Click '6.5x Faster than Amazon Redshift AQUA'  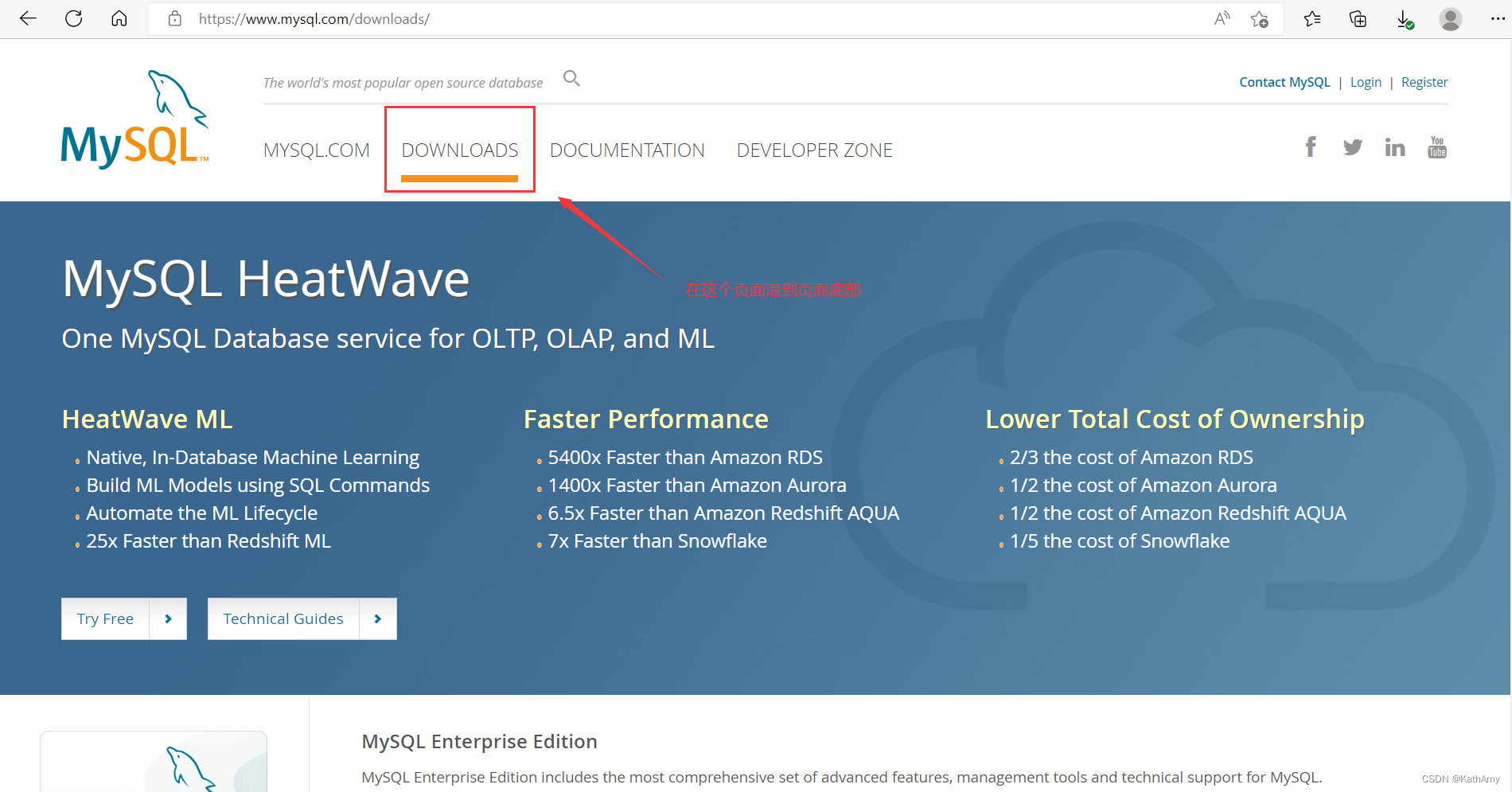tap(723, 513)
